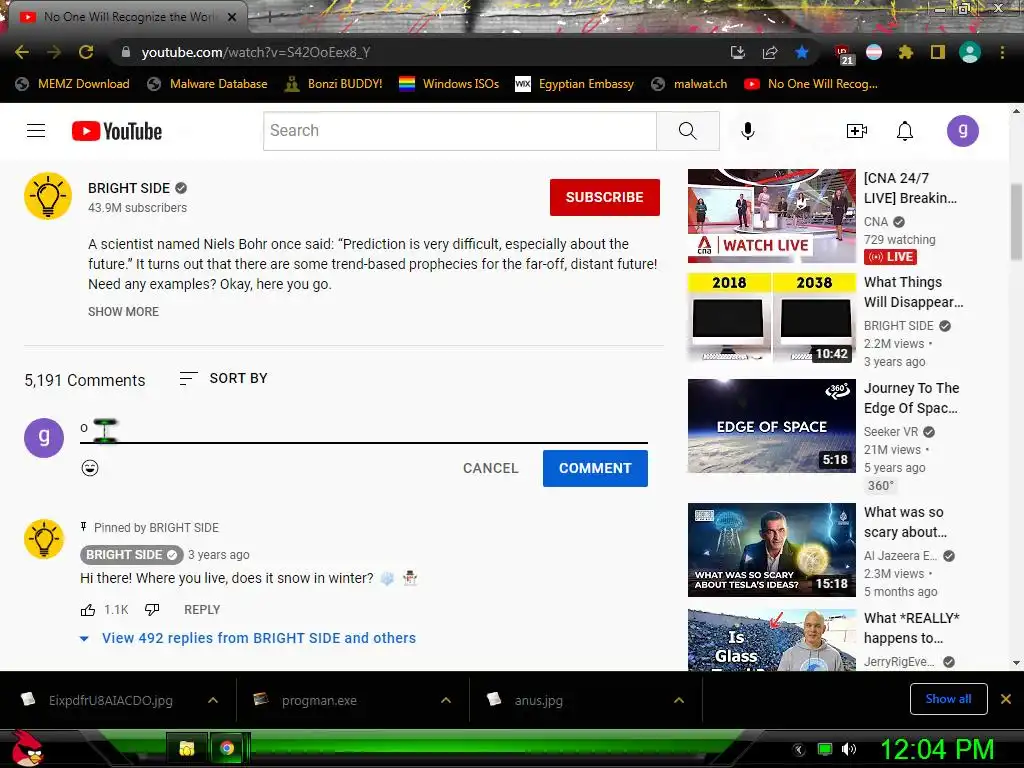1024x768 pixels.
Task: Open BRIGHT SIDE channel lightbulb avatar
Action: pos(48,196)
